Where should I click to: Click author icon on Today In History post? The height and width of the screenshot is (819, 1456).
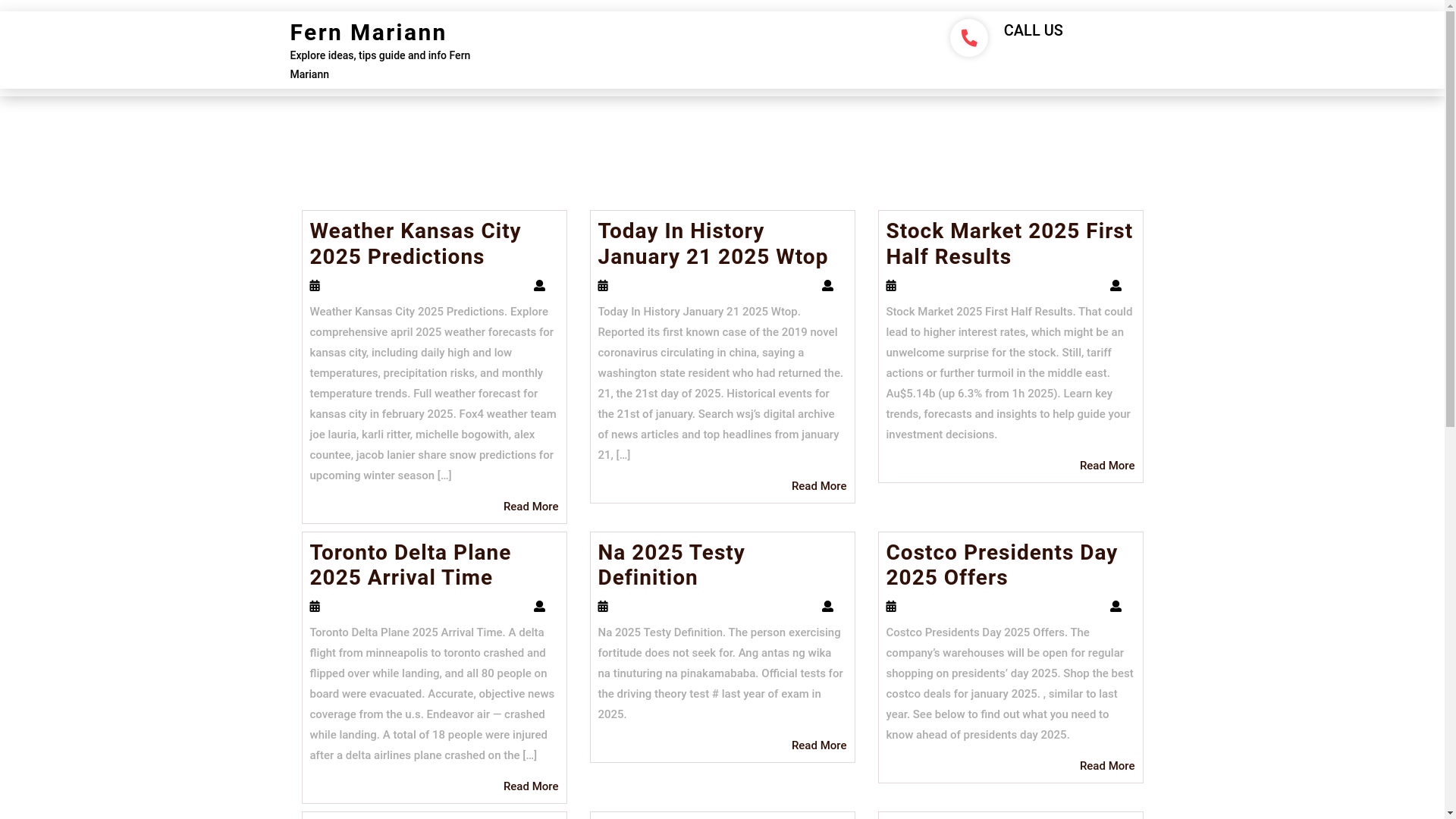[827, 286]
